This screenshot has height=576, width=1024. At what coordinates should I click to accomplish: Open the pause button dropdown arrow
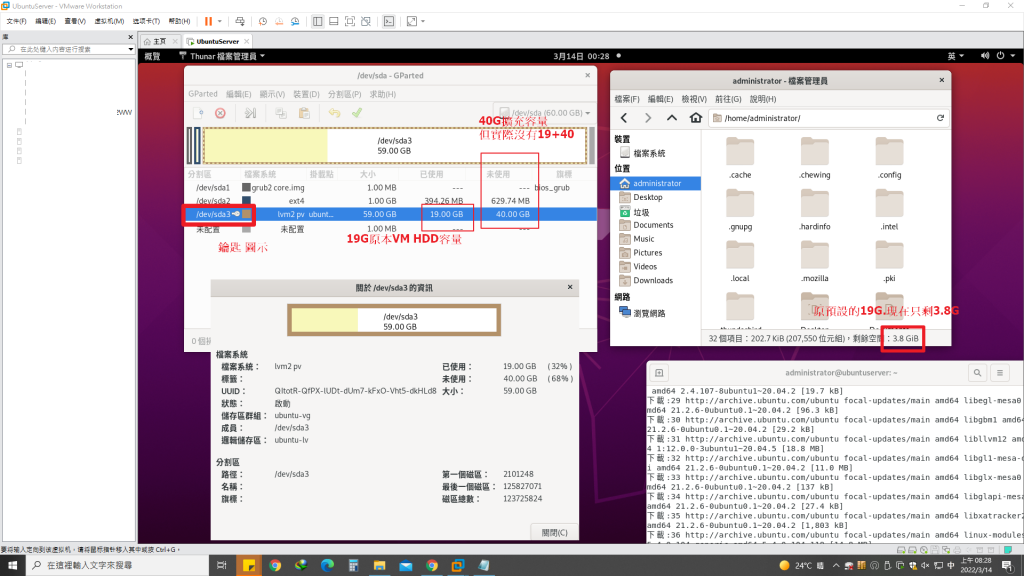[219, 22]
